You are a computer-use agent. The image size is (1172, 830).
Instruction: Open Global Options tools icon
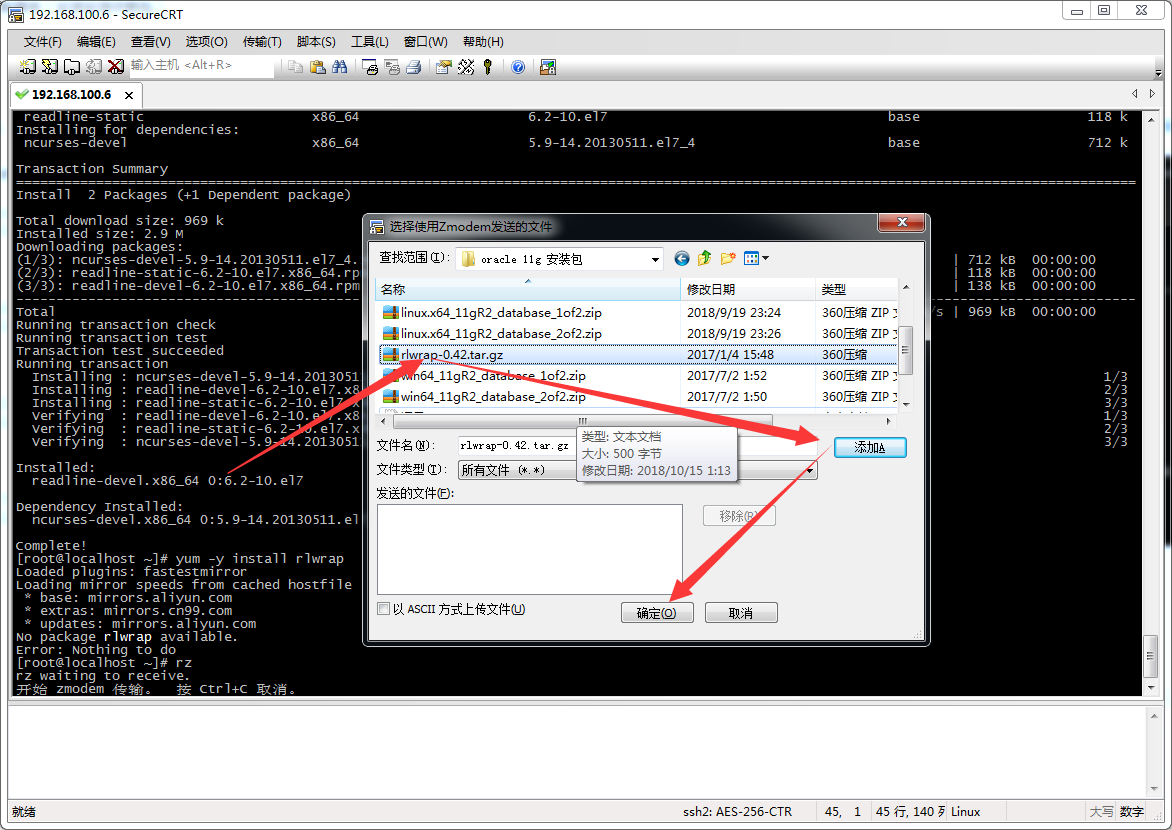[466, 67]
